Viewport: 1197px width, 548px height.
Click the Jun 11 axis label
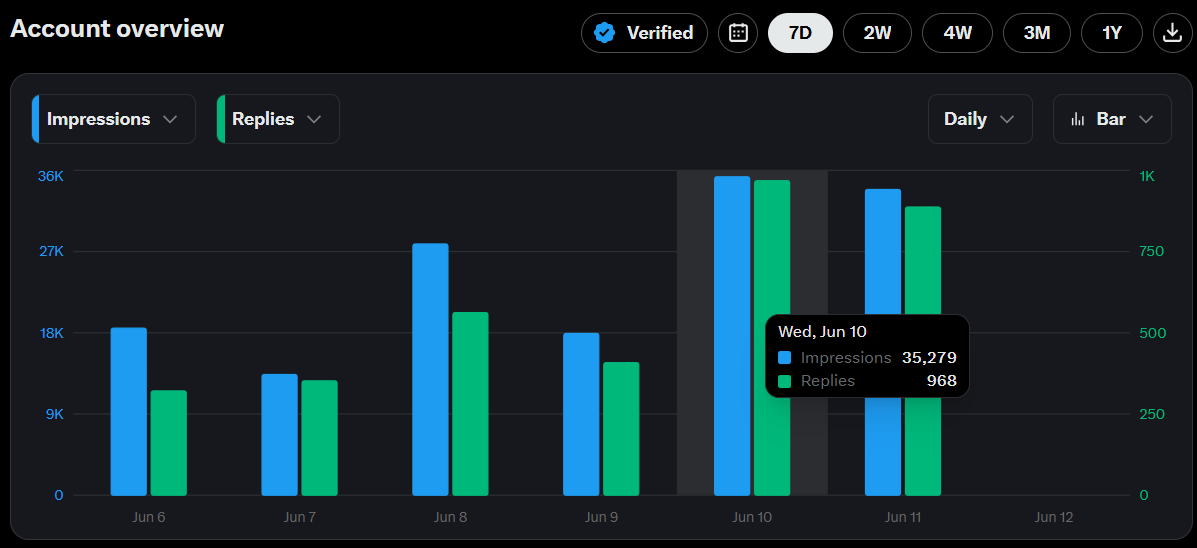coord(903,517)
